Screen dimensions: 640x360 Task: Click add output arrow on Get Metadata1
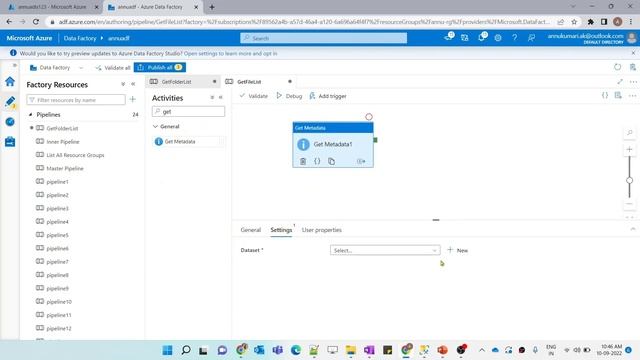(361, 161)
